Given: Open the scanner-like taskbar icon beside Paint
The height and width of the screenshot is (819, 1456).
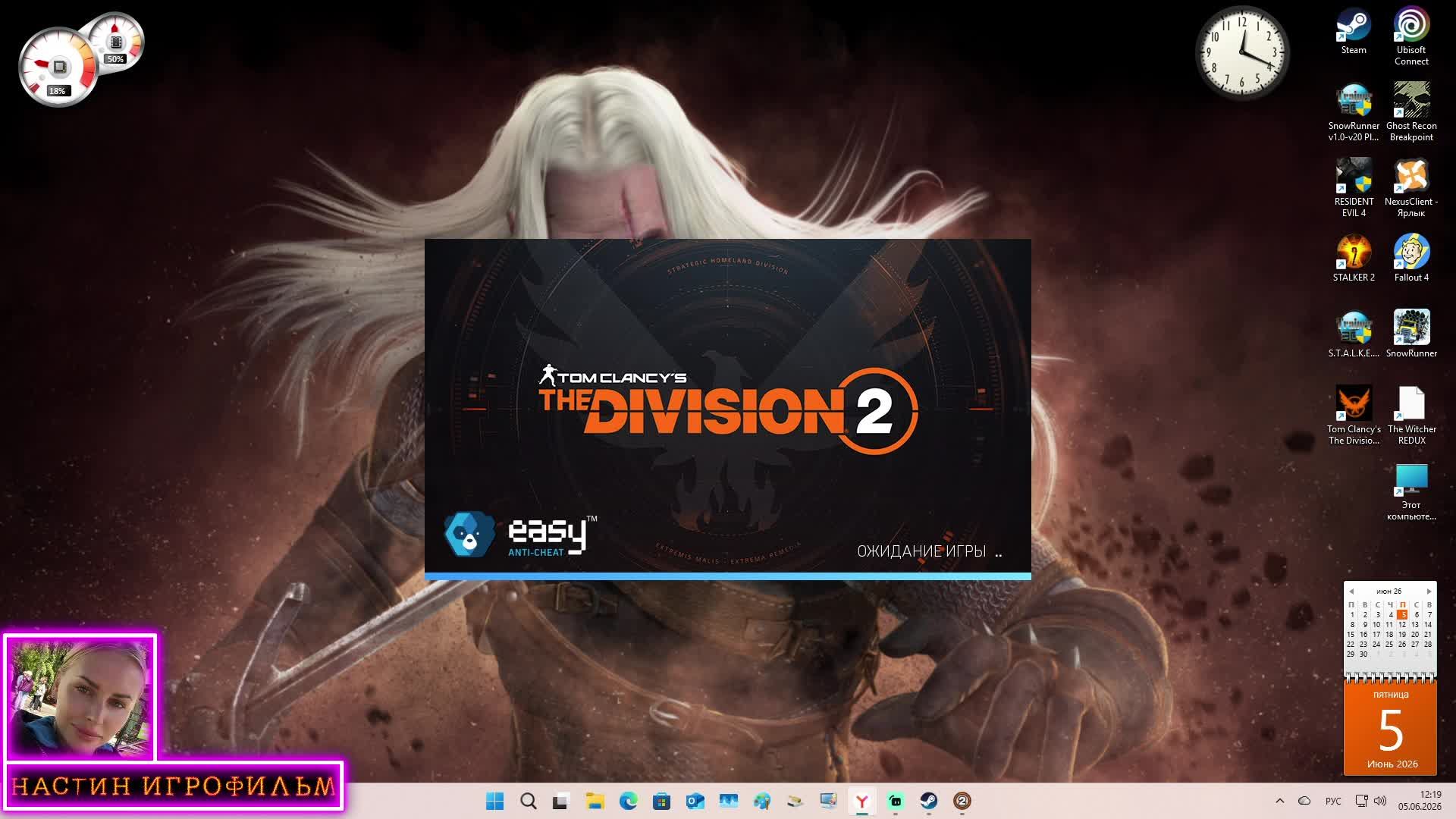Looking at the screenshot, I should 795,801.
